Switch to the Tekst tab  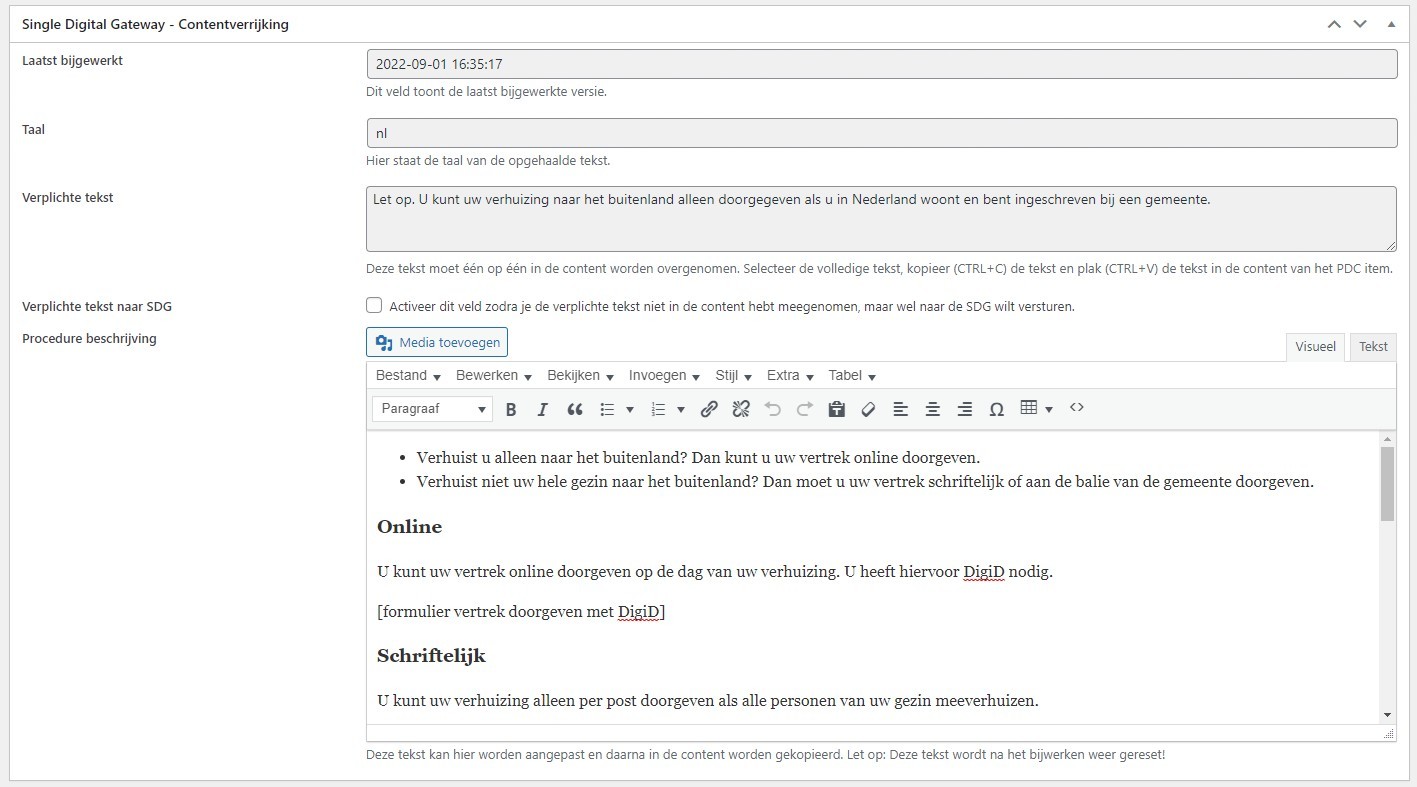(1372, 346)
